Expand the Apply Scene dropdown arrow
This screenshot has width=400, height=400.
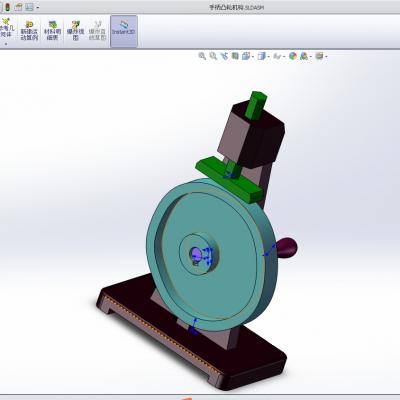pos(311,57)
